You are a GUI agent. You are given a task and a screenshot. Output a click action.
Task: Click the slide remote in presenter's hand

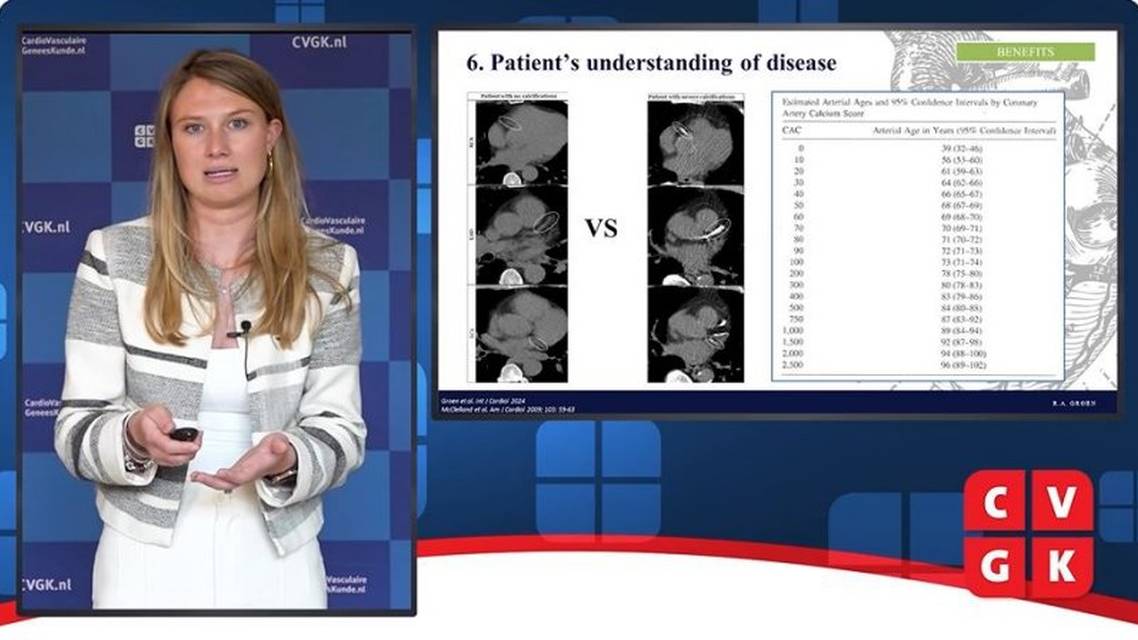point(184,434)
